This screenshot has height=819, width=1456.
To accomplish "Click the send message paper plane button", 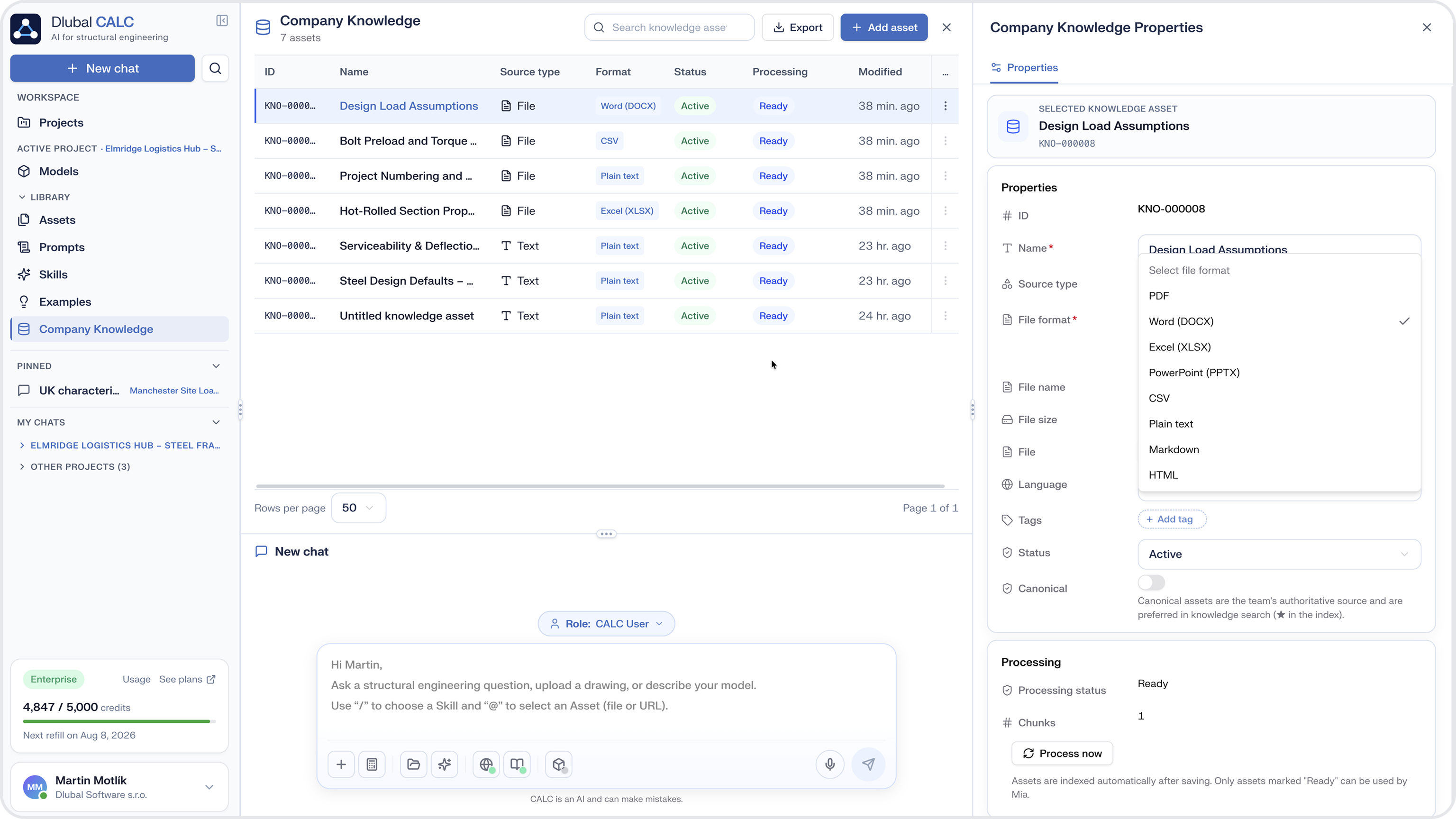I will [x=868, y=765].
